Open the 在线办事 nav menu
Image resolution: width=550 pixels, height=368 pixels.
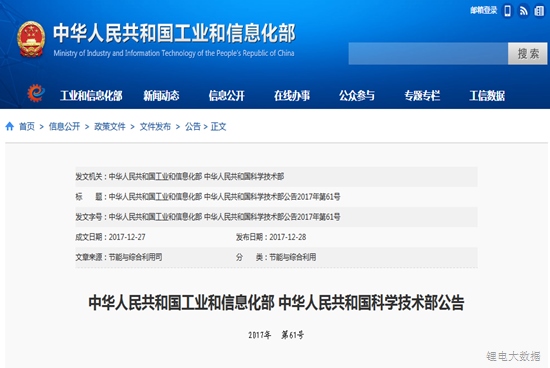(x=292, y=95)
